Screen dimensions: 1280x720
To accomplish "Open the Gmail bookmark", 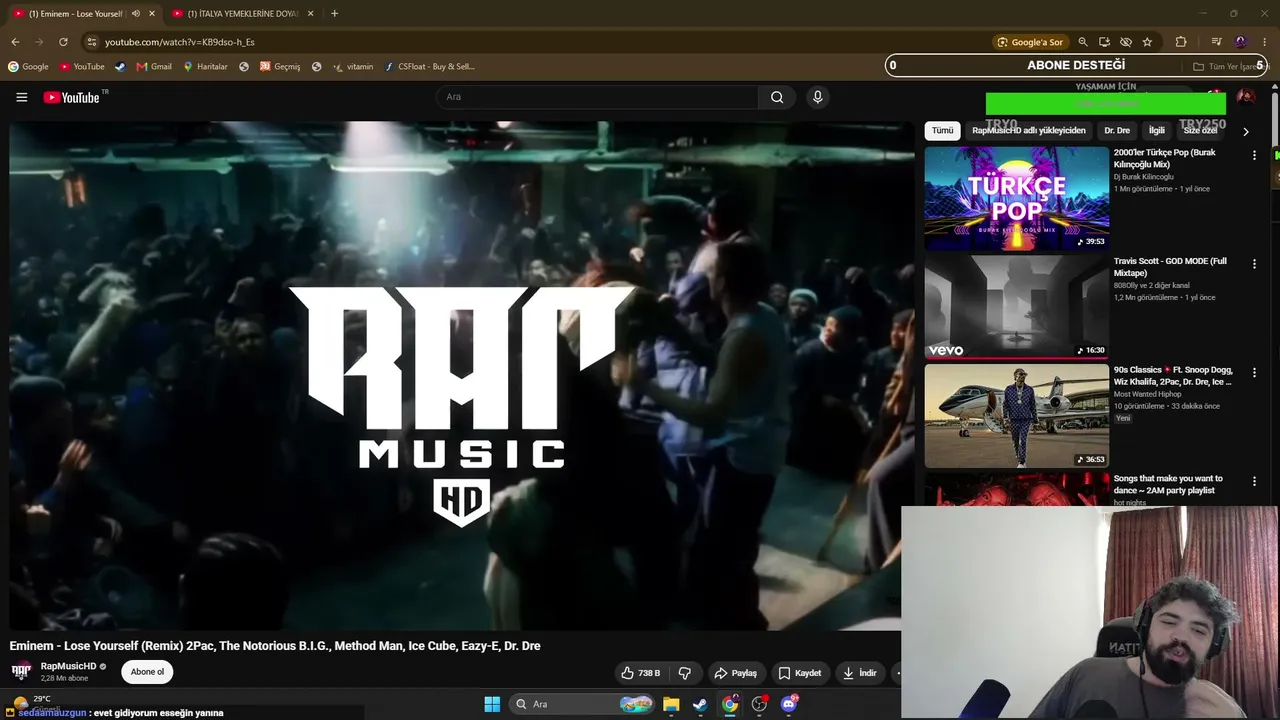I will [154, 67].
